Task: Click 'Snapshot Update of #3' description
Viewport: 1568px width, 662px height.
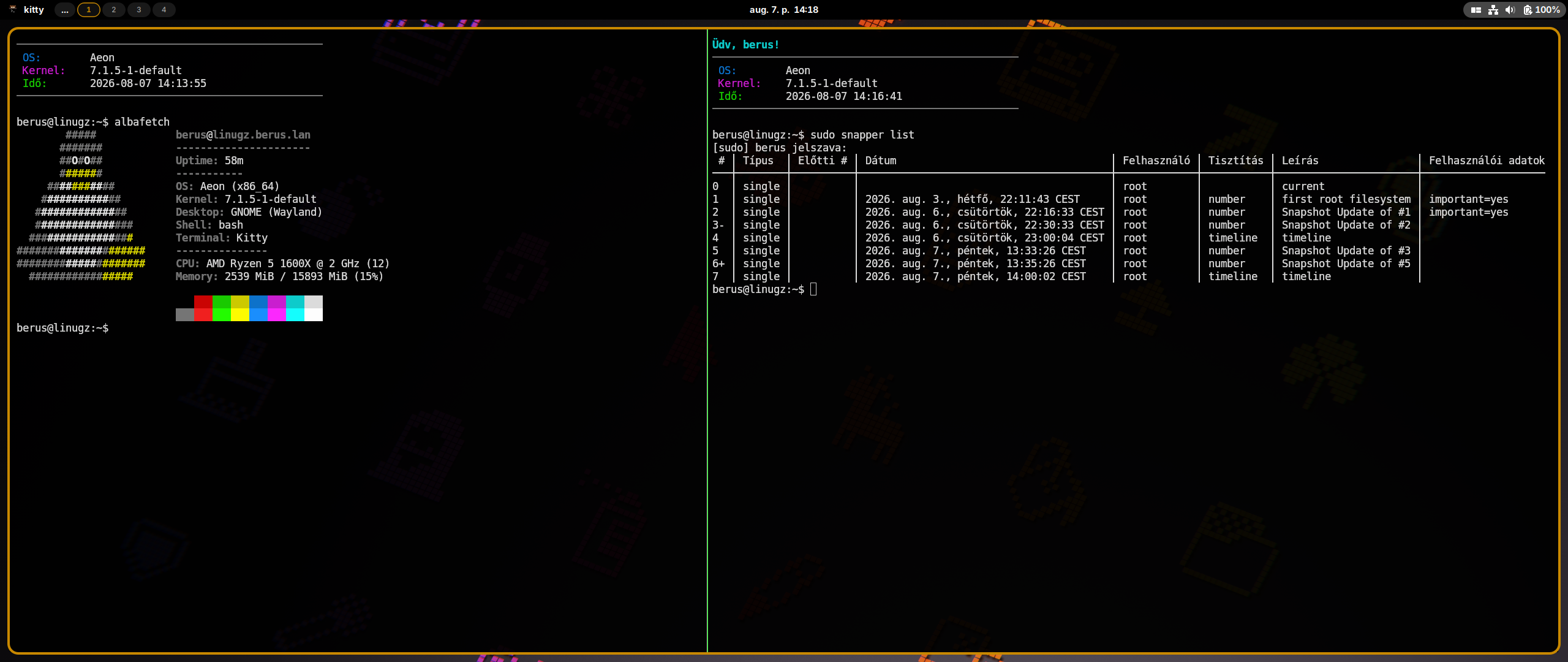Action: [1346, 251]
